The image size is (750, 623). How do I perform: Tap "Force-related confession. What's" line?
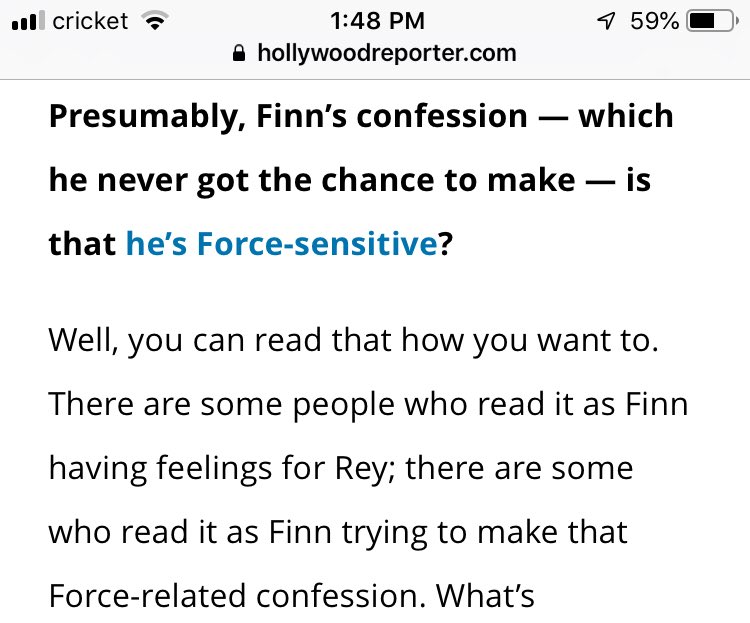pos(291,596)
